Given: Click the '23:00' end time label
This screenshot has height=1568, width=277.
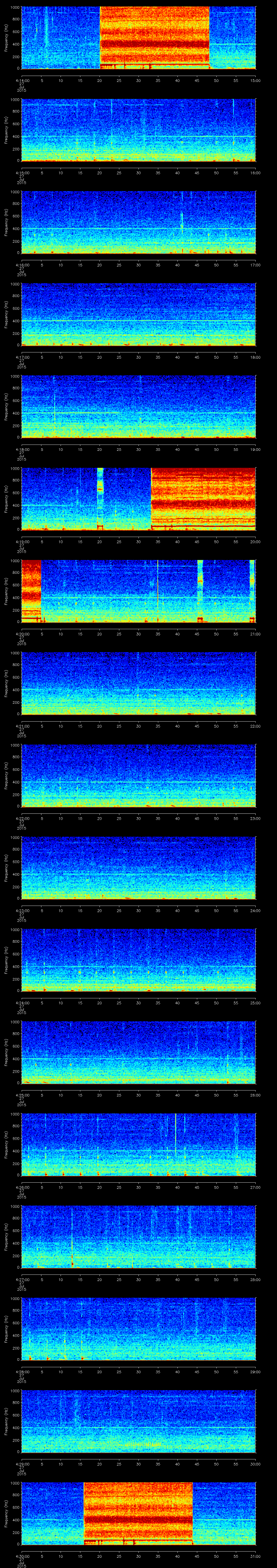Looking at the screenshot, I should (256, 819).
